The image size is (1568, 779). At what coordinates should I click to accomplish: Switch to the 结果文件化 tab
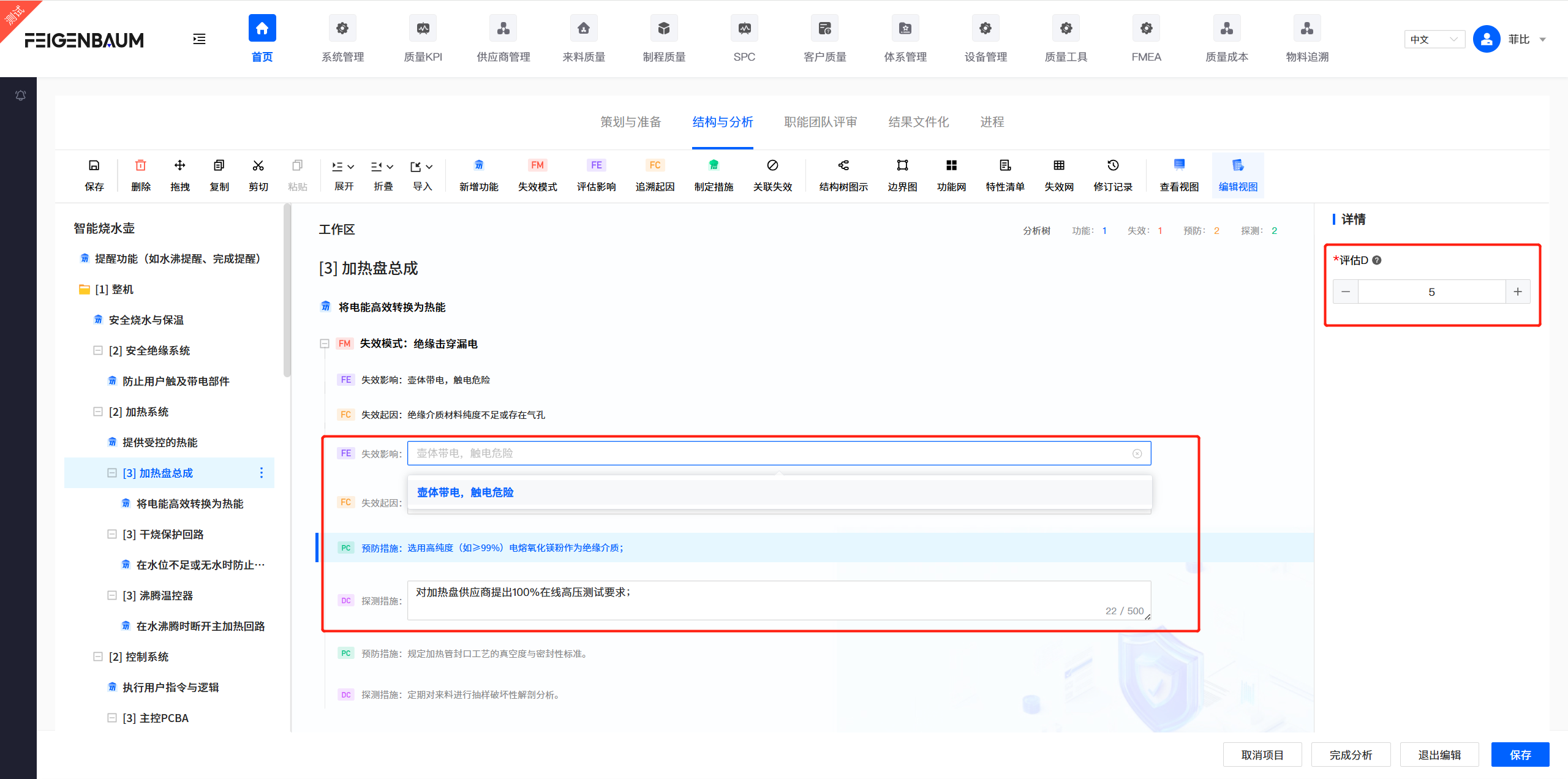click(x=918, y=122)
